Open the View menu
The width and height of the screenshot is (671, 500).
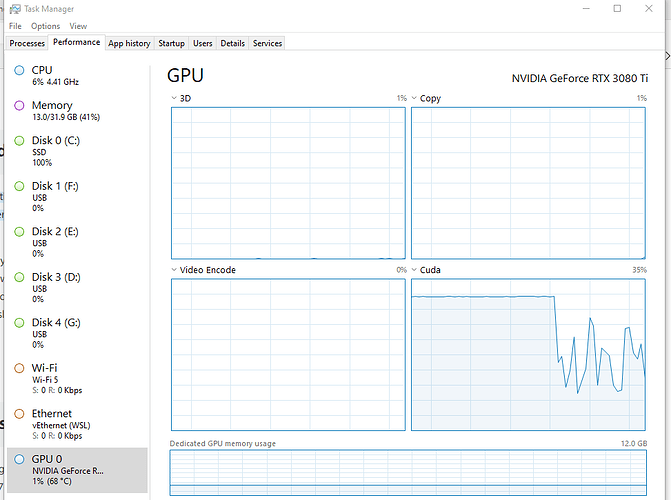78,26
